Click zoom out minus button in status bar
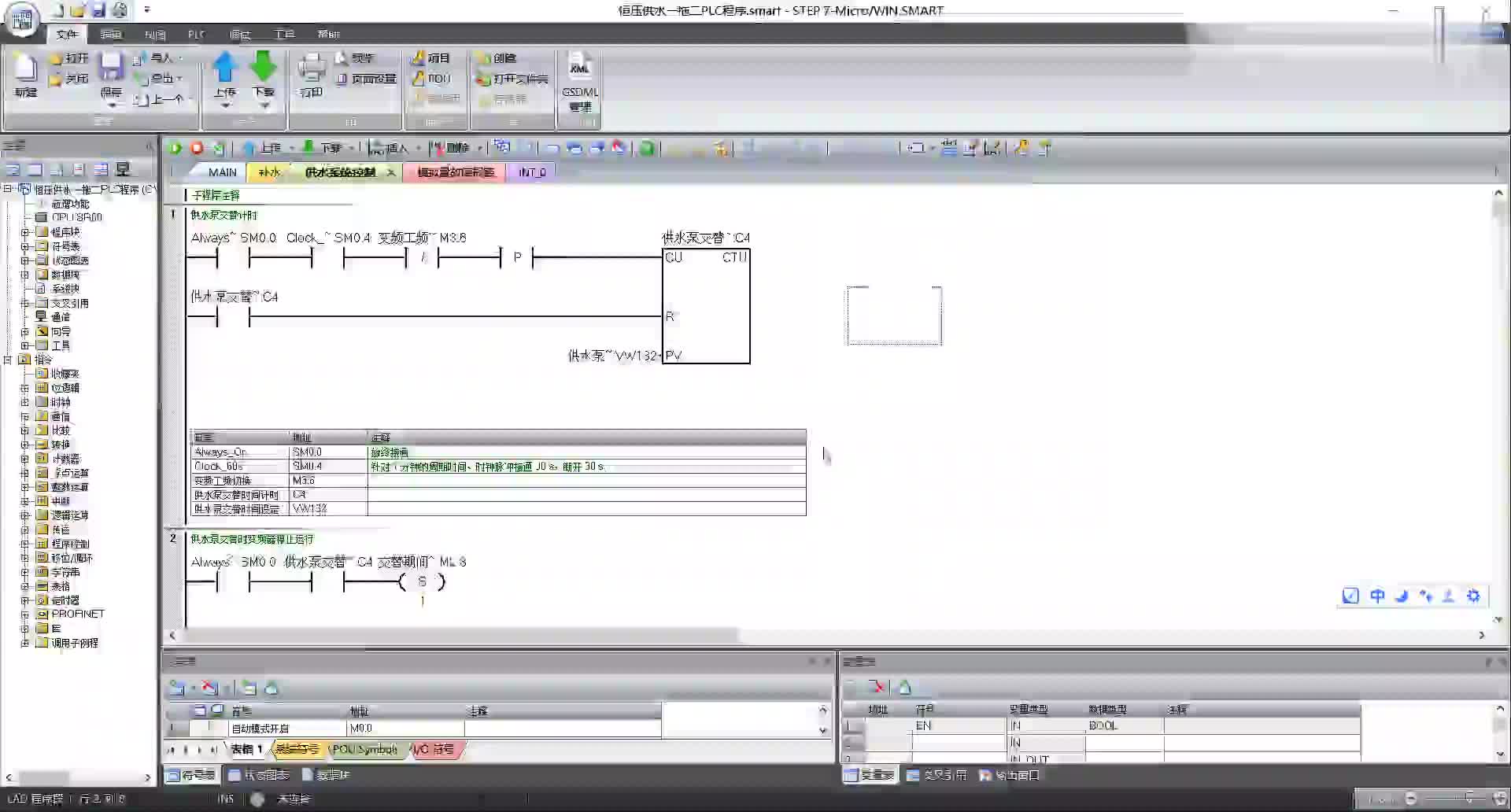Image resolution: width=1511 pixels, height=812 pixels. click(1411, 799)
